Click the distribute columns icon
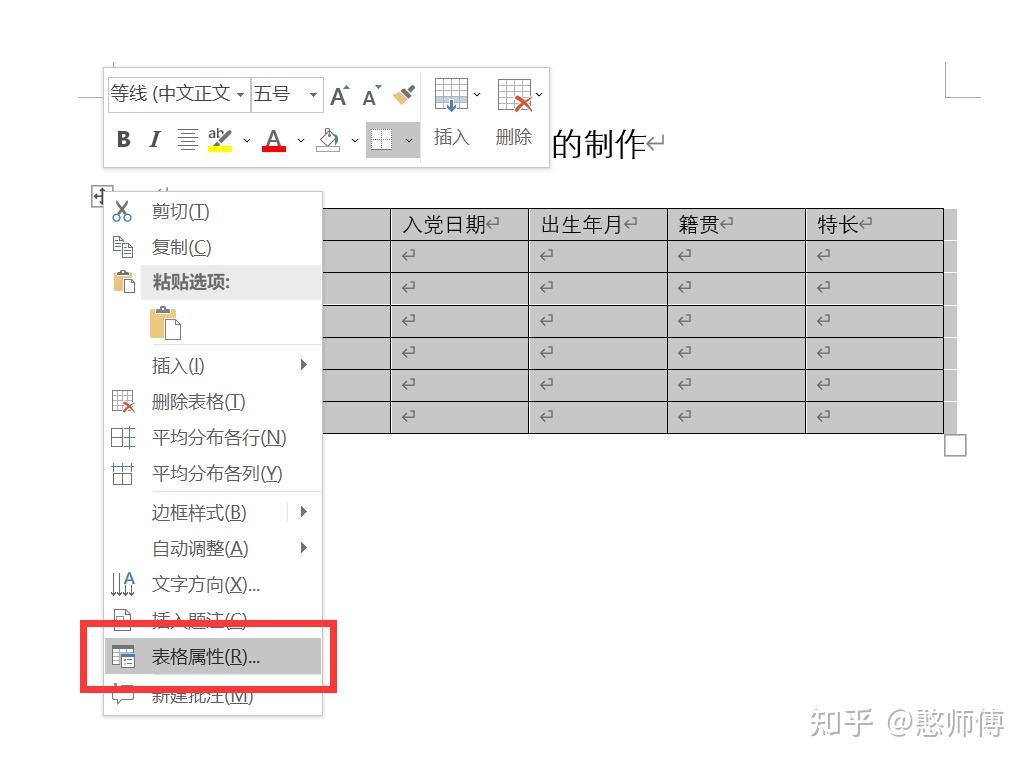The image size is (1030, 766). click(x=123, y=473)
